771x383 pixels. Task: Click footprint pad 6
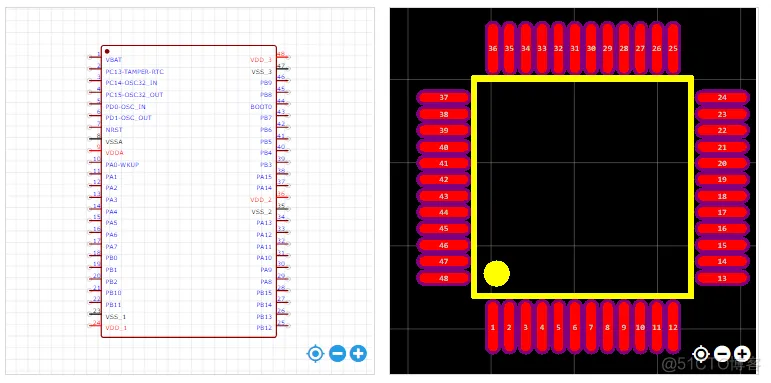click(574, 327)
